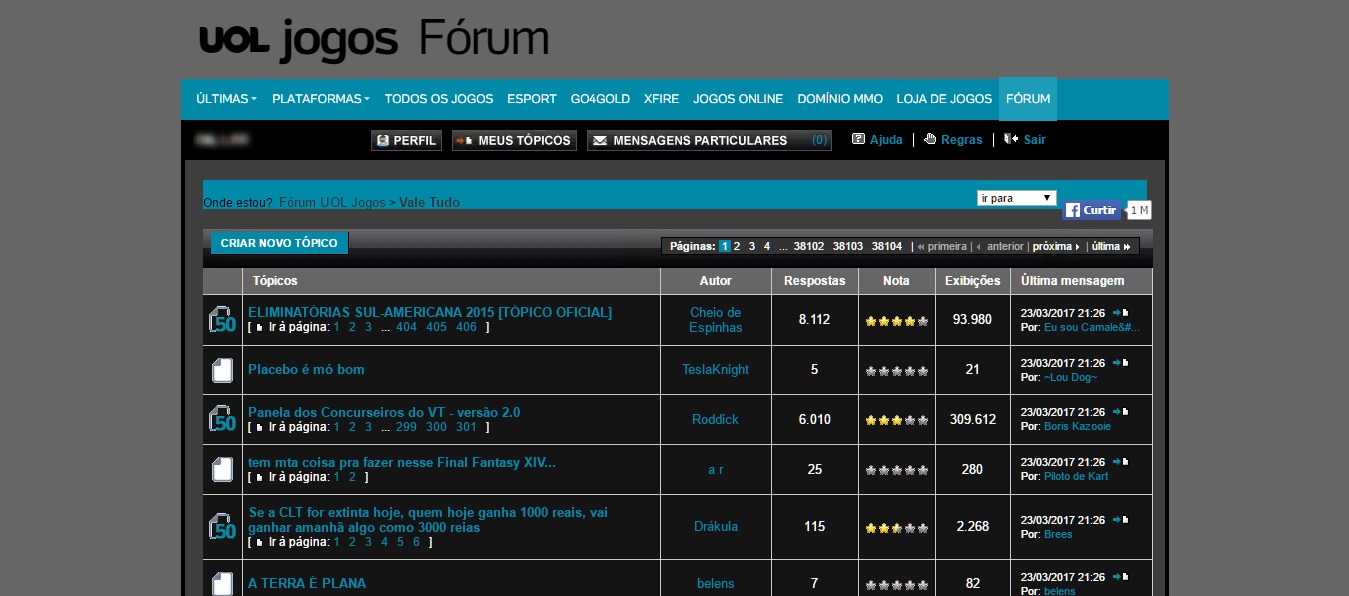Open last poster Piloto de Kart
Image resolution: width=1349 pixels, height=596 pixels.
(1076, 476)
